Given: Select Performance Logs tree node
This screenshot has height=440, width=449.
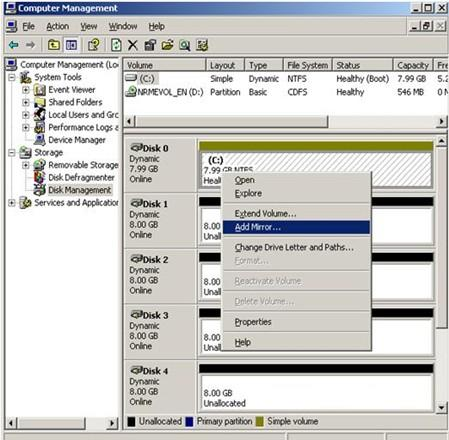Looking at the screenshot, I should (83, 127).
